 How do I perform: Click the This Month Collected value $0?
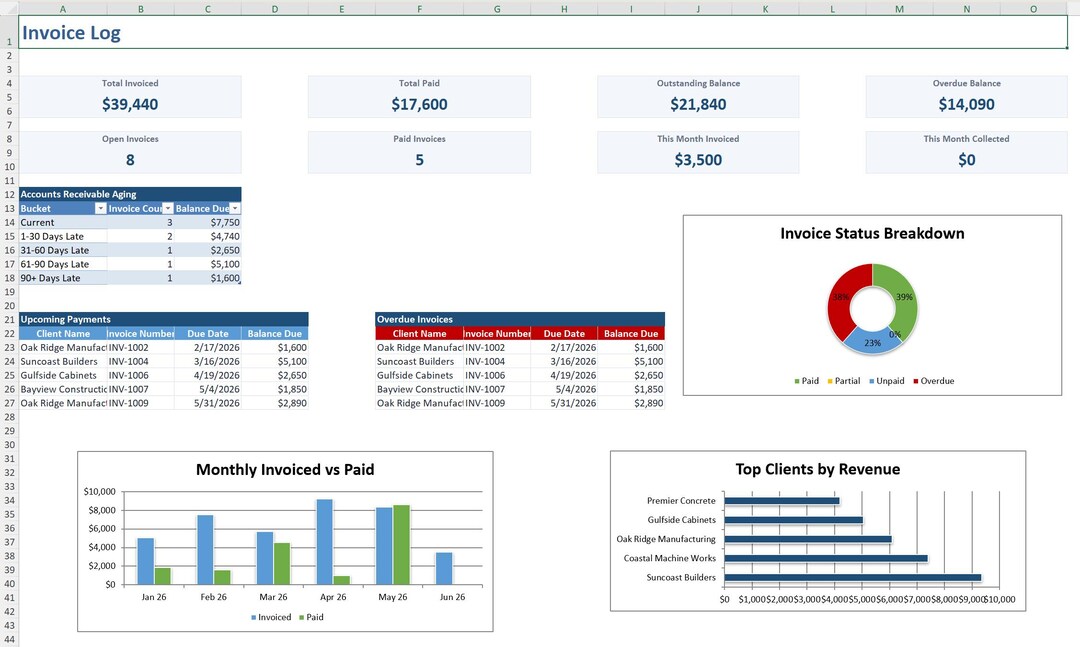[966, 160]
